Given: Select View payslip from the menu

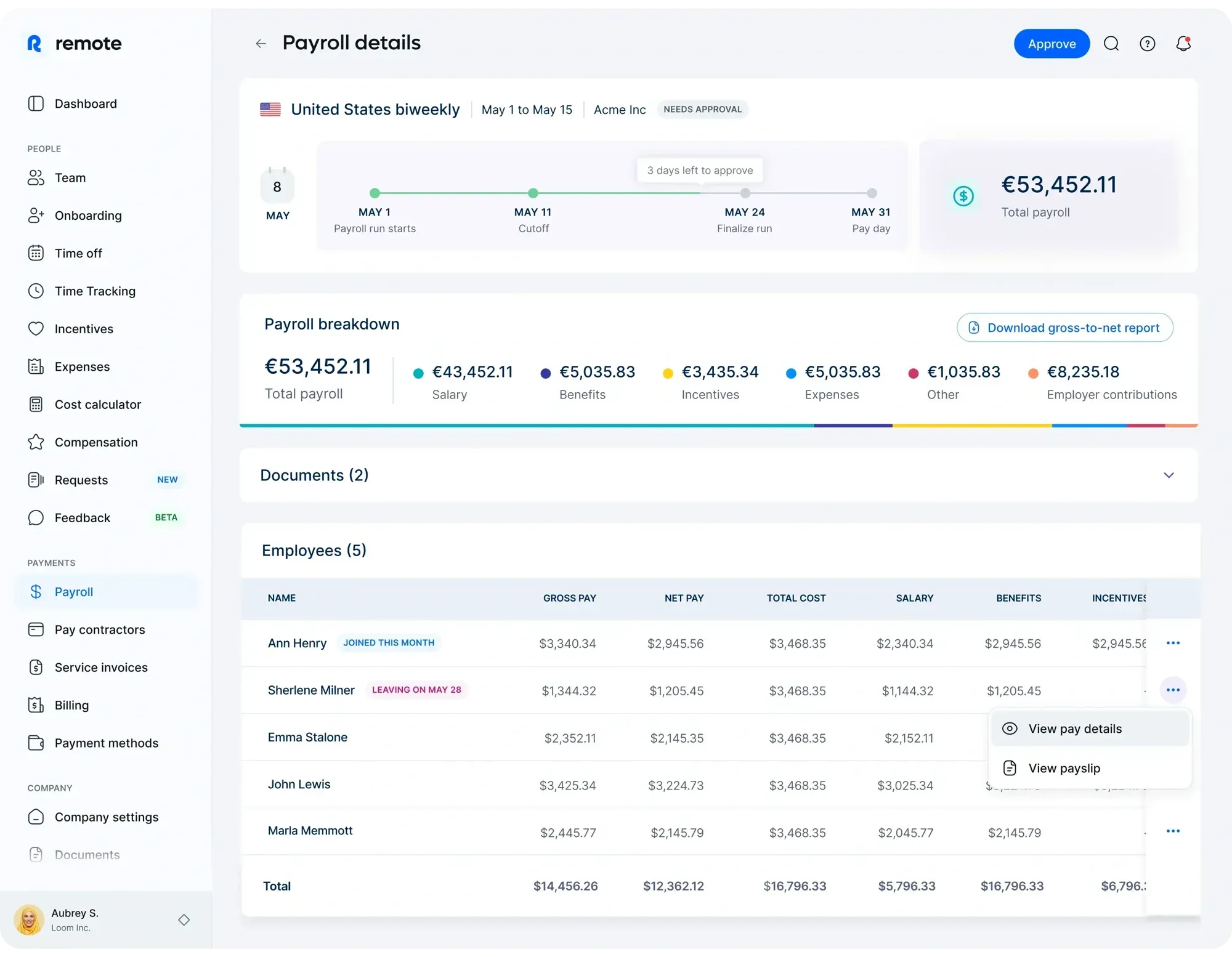Looking at the screenshot, I should (1064, 768).
